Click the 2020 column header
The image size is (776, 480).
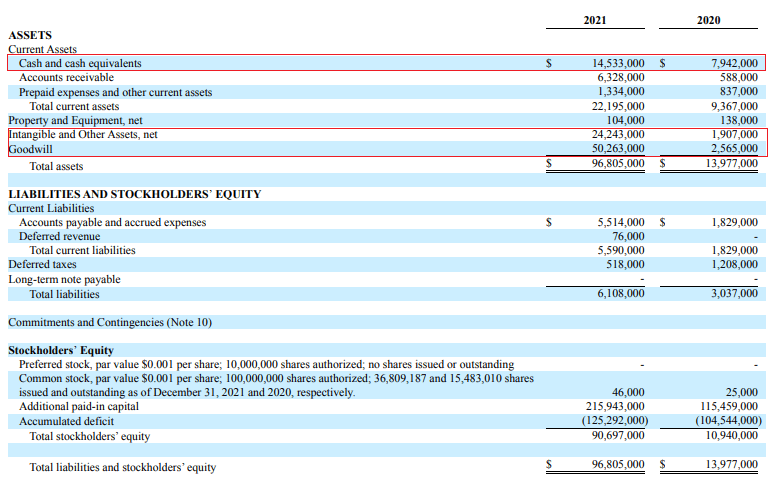click(x=709, y=20)
